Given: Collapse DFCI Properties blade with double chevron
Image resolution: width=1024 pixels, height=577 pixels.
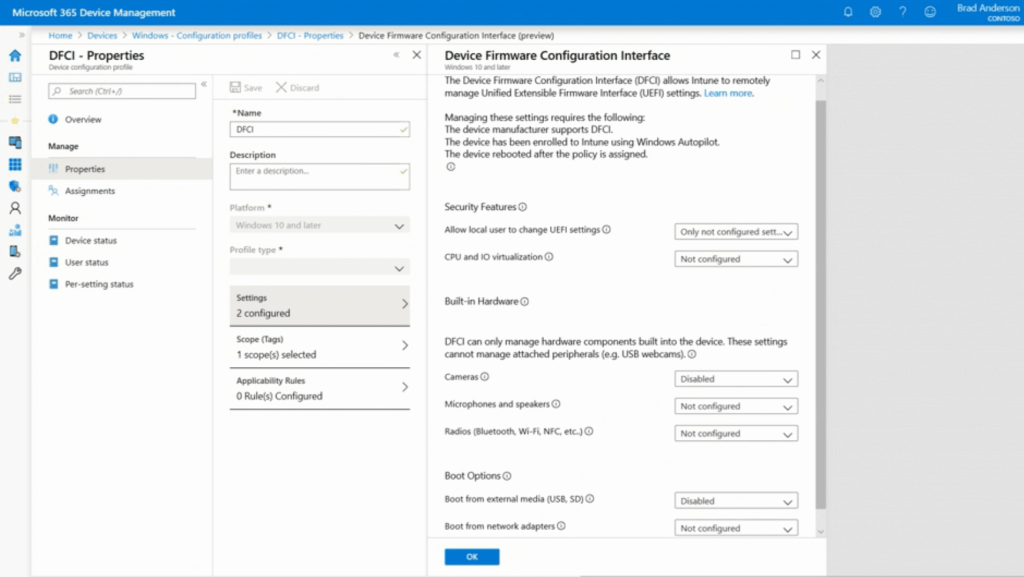Looking at the screenshot, I should [396, 55].
